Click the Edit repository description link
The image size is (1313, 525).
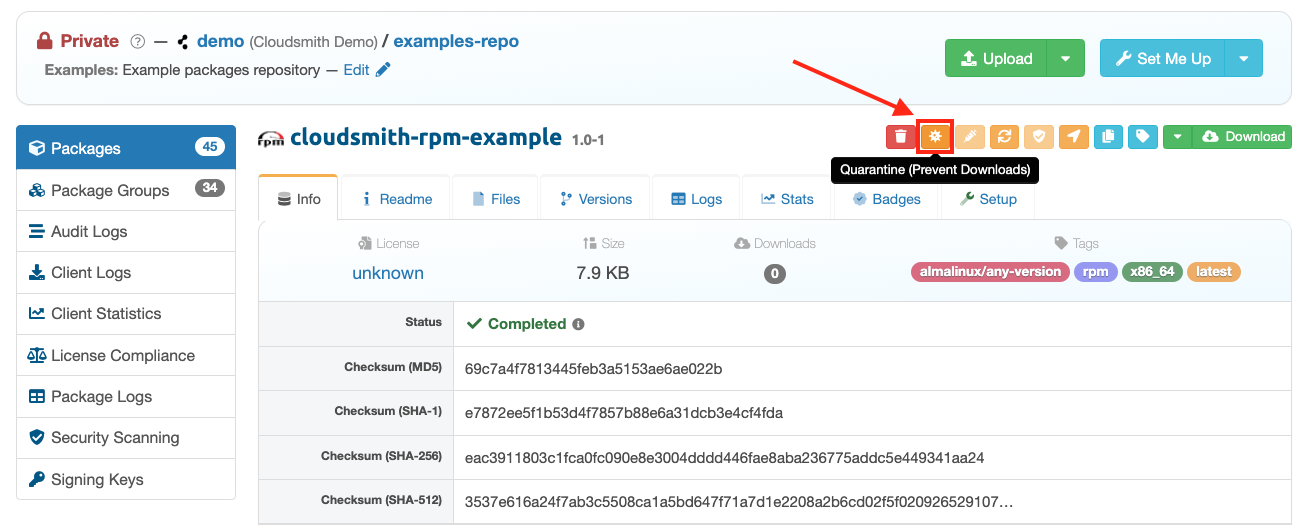[x=356, y=70]
